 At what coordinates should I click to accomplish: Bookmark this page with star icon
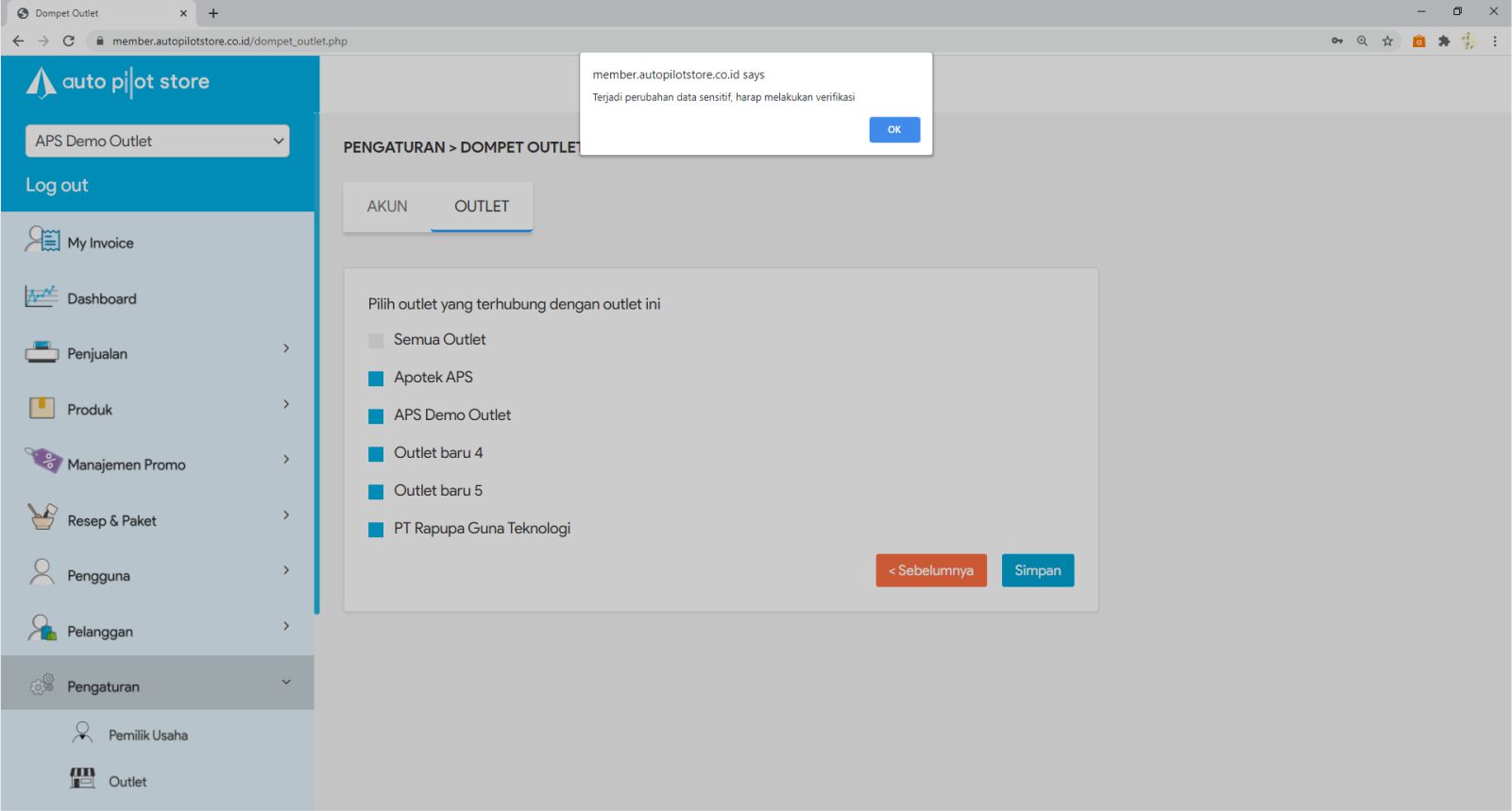tap(1387, 41)
